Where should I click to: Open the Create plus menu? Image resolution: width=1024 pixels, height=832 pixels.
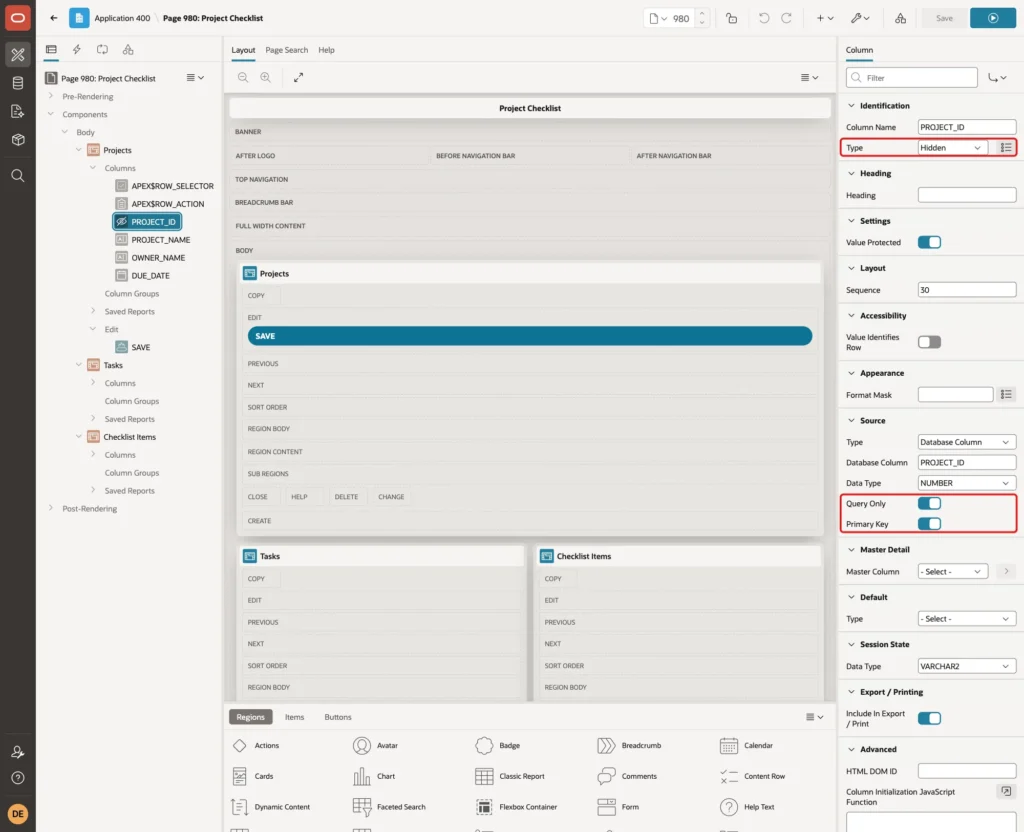click(x=825, y=18)
